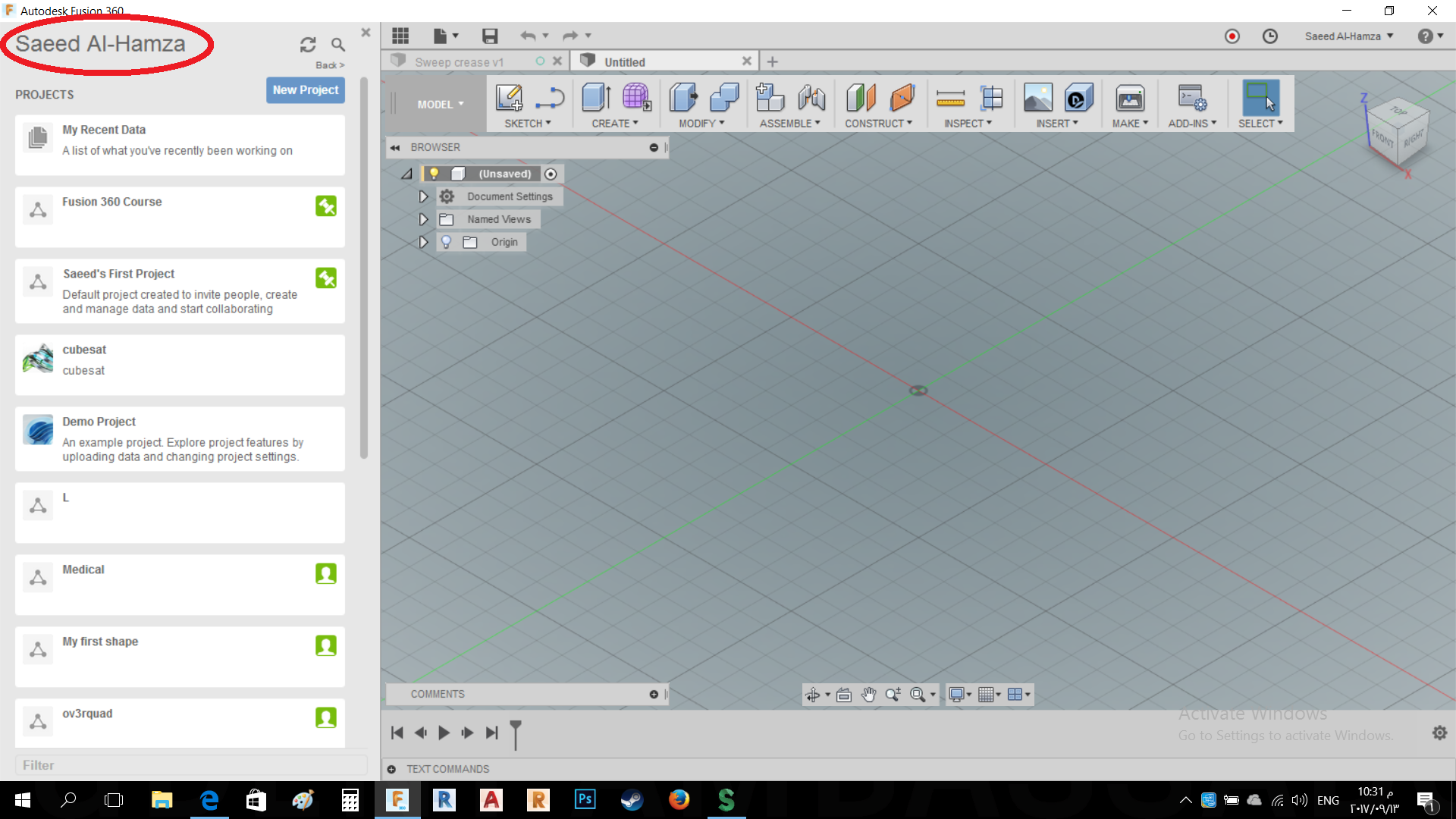Click the Save icon in toolbar
Screen dimensions: 1456x819
(x=489, y=36)
